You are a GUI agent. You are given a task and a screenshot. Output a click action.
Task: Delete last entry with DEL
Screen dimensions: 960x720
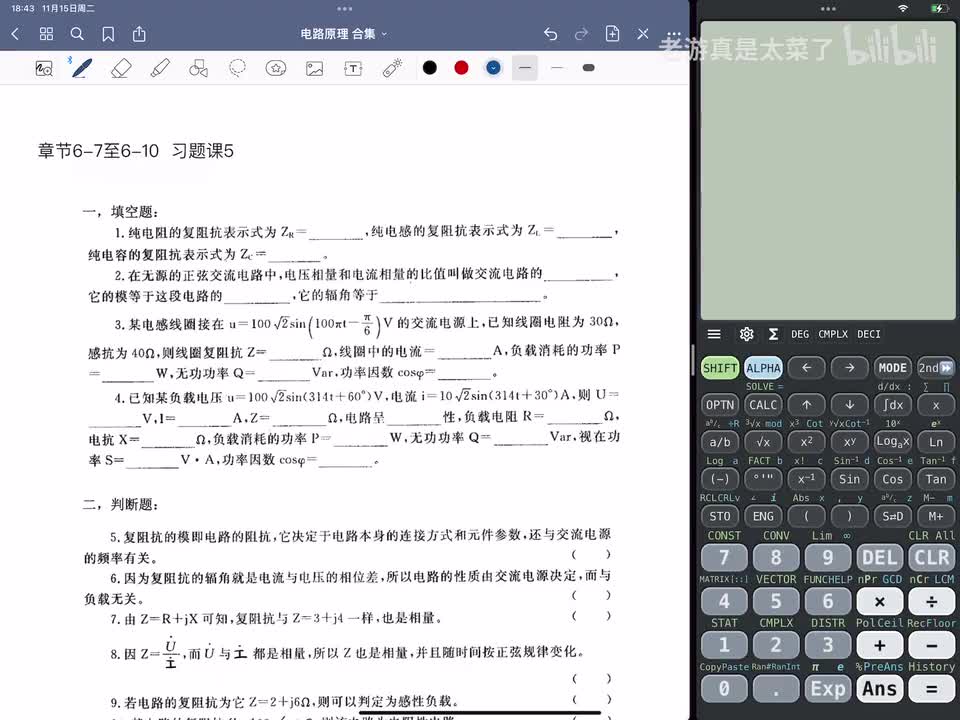tap(880, 558)
